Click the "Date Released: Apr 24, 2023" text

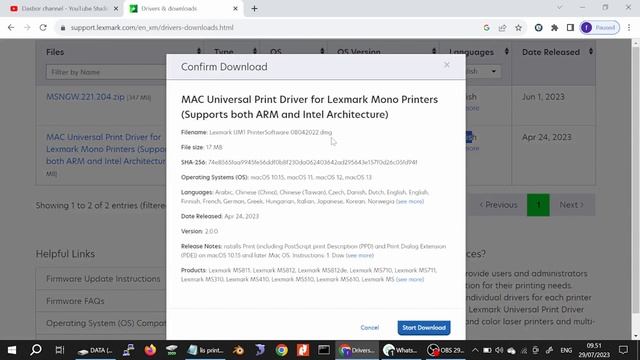220,216
